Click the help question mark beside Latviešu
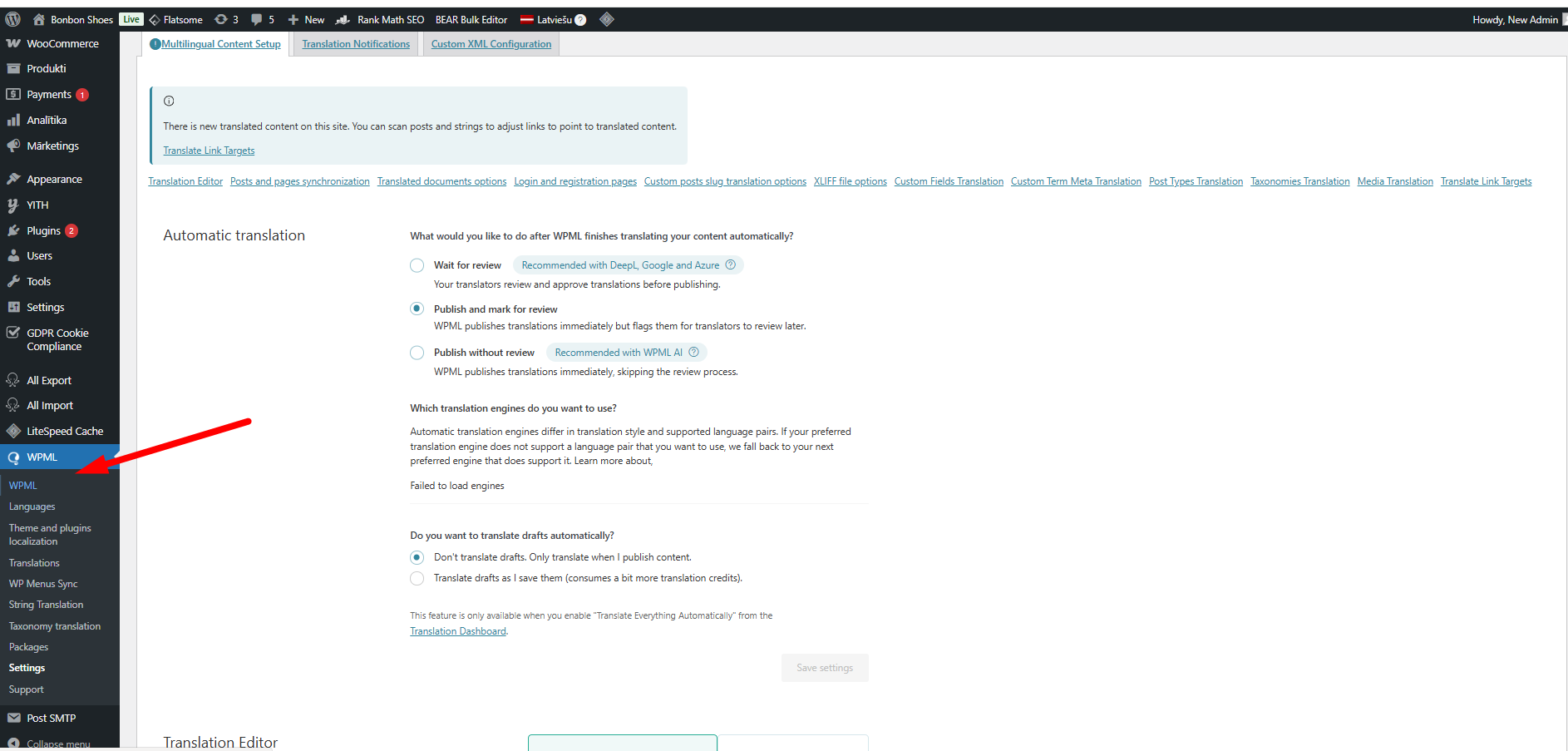Image resolution: width=1568 pixels, height=751 pixels. pyautogui.click(x=580, y=20)
